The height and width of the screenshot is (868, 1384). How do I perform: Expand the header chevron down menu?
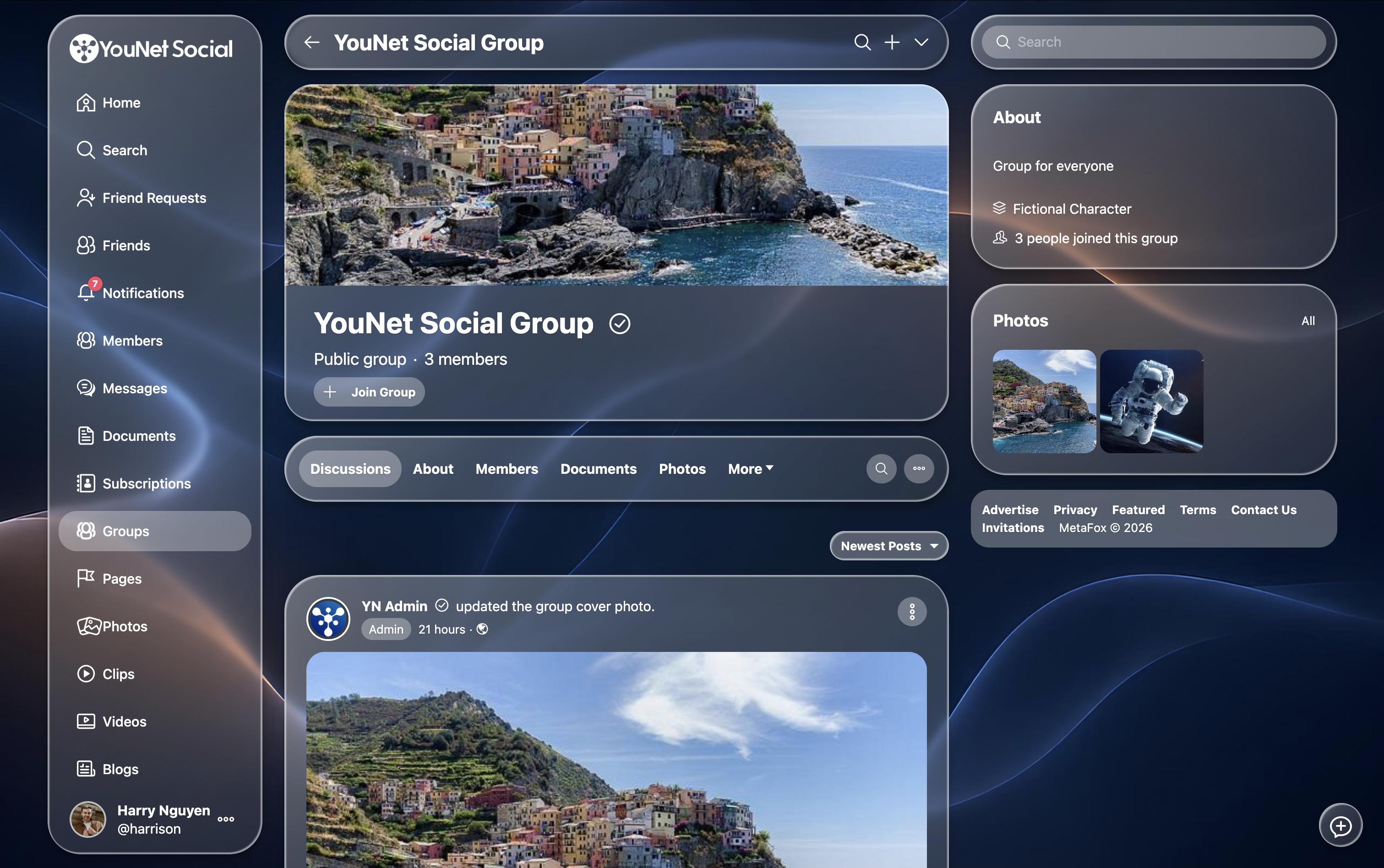[x=921, y=43]
